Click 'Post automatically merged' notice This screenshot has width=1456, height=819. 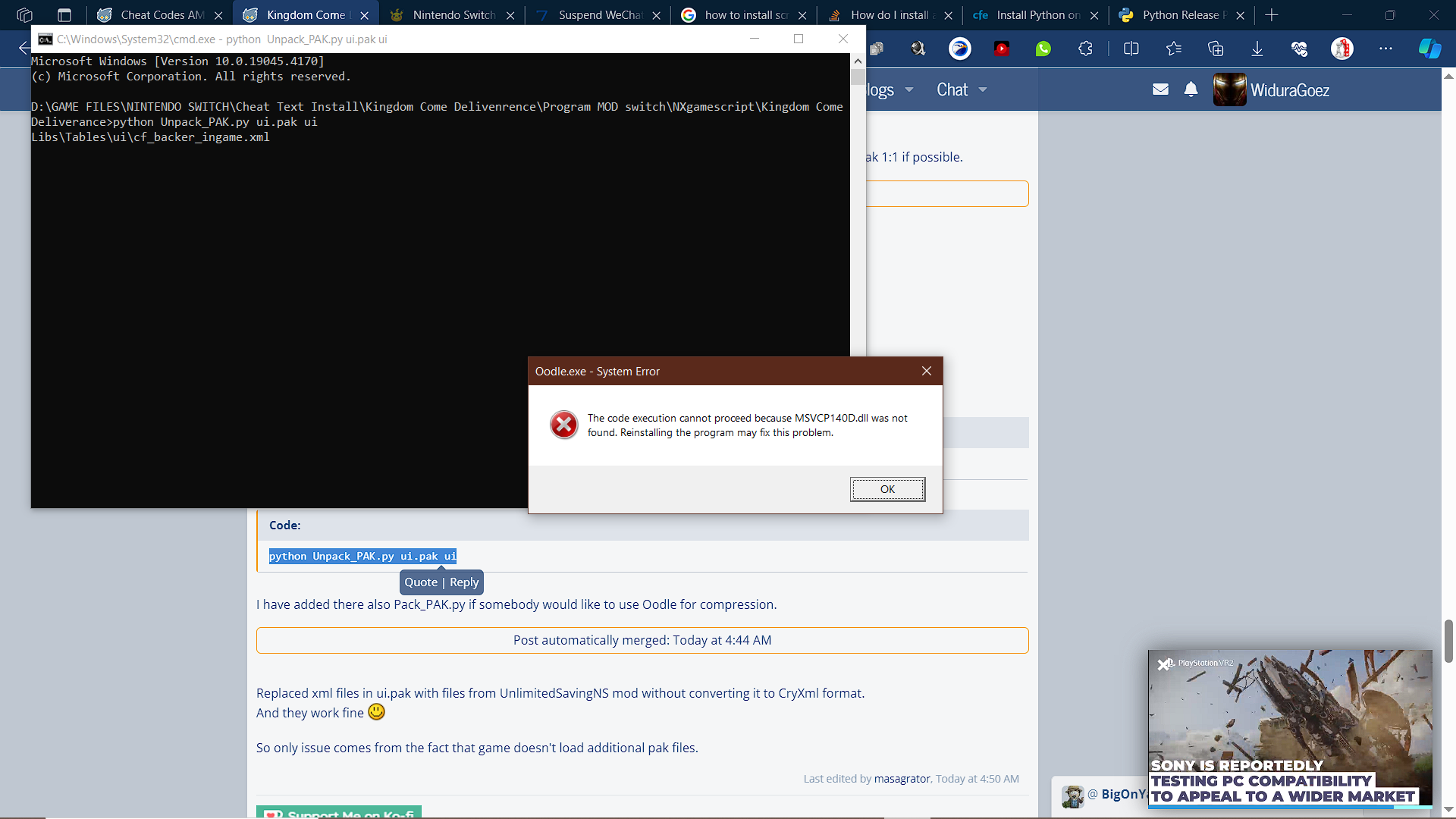[x=642, y=640]
